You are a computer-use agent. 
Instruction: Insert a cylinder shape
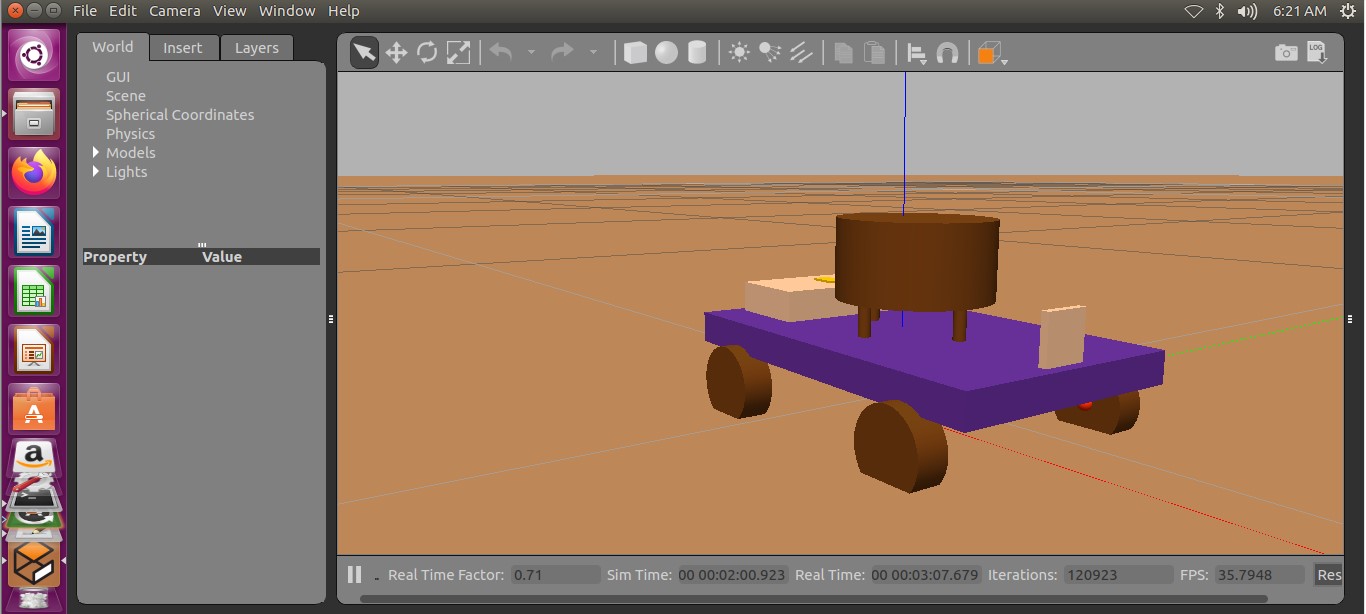697,53
